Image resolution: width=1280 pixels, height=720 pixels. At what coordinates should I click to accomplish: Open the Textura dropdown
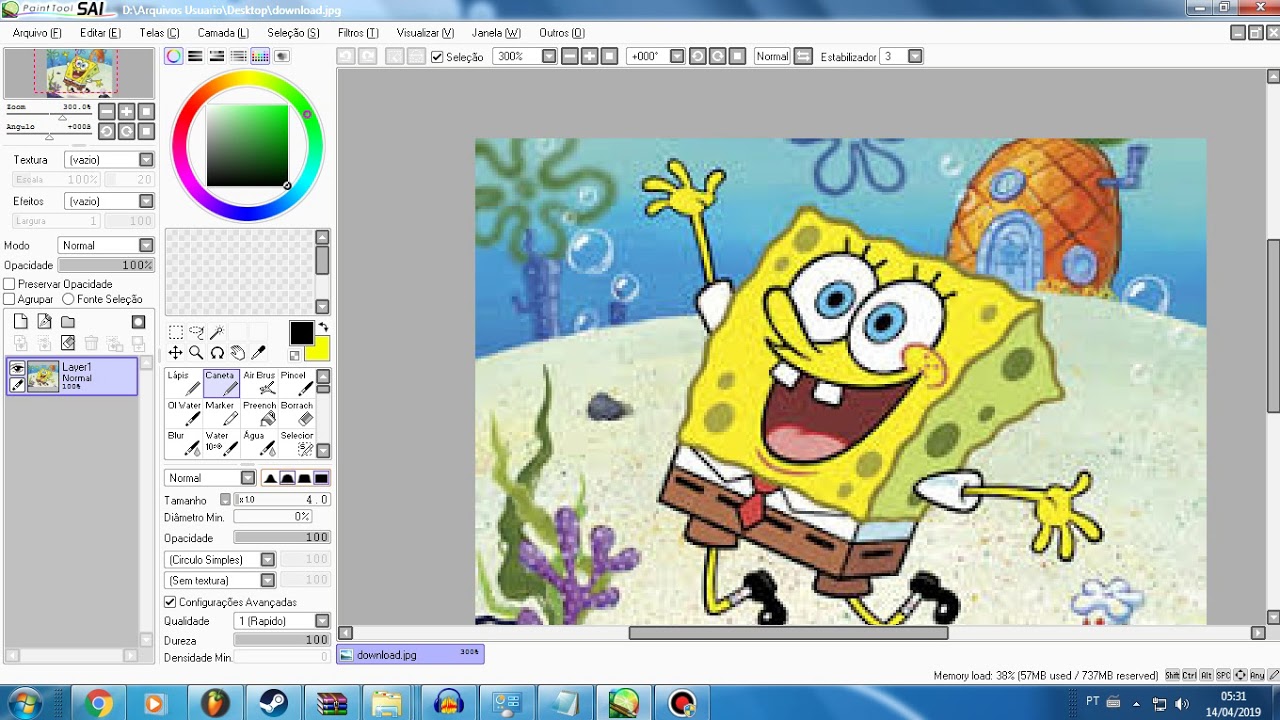[x=109, y=160]
